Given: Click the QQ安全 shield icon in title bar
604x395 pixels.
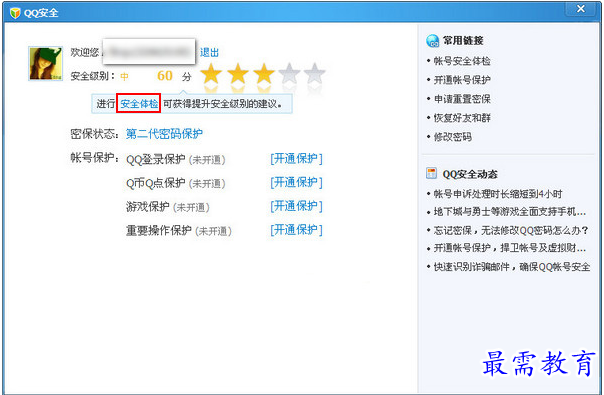Looking at the screenshot, I should (15, 13).
